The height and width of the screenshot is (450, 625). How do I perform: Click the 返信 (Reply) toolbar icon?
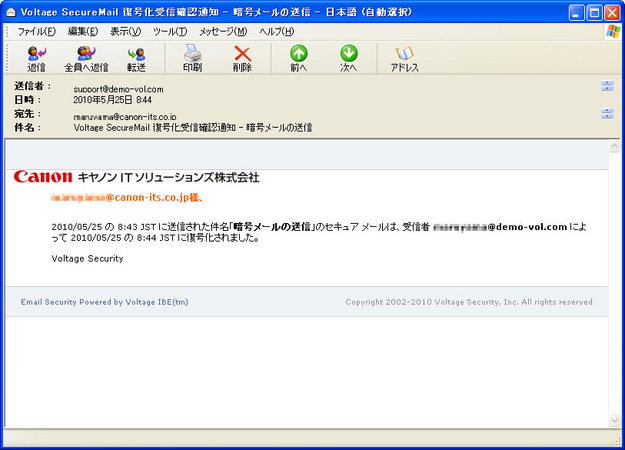37,58
